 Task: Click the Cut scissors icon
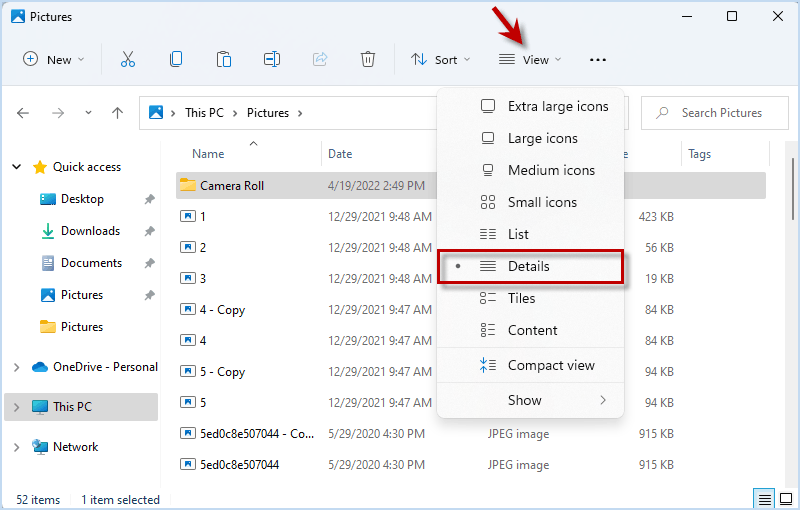click(128, 60)
